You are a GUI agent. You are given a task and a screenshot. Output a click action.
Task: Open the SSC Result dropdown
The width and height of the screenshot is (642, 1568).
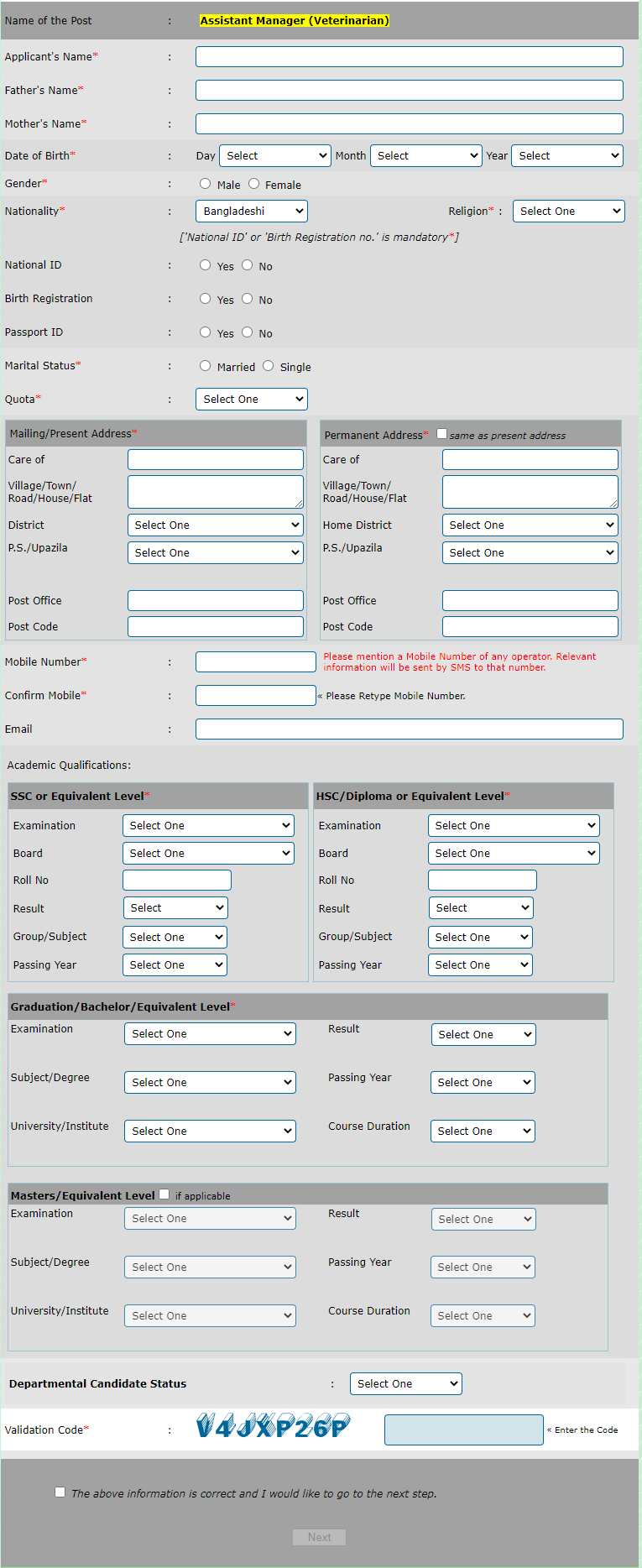point(175,908)
